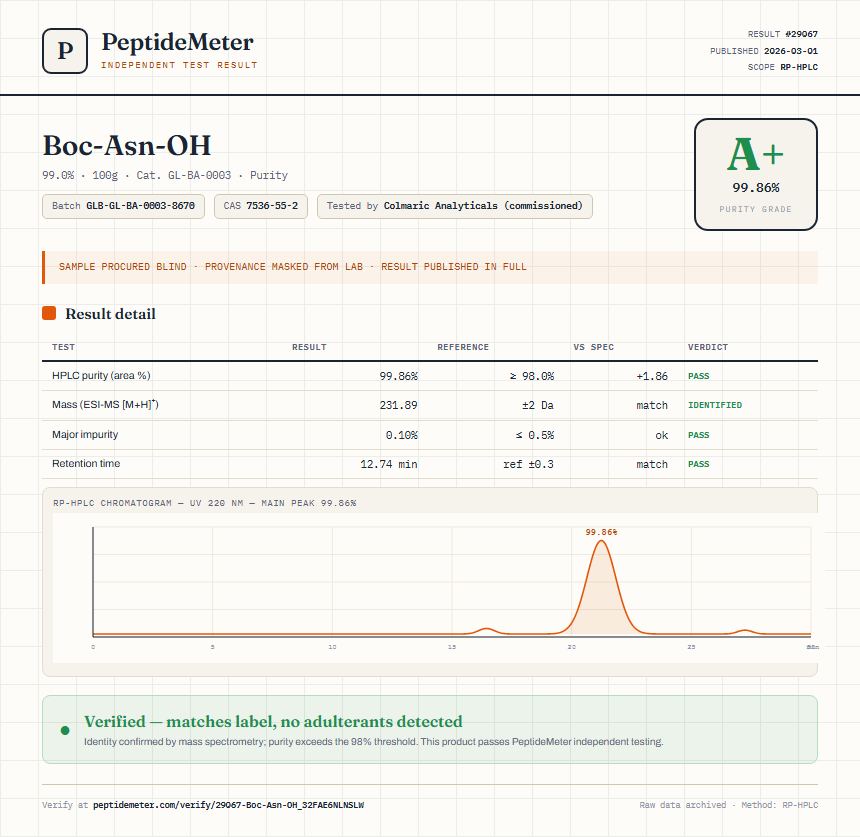Image resolution: width=860 pixels, height=837 pixels.
Task: Click the PeptideMeter P logo icon
Action: [x=65, y=51]
